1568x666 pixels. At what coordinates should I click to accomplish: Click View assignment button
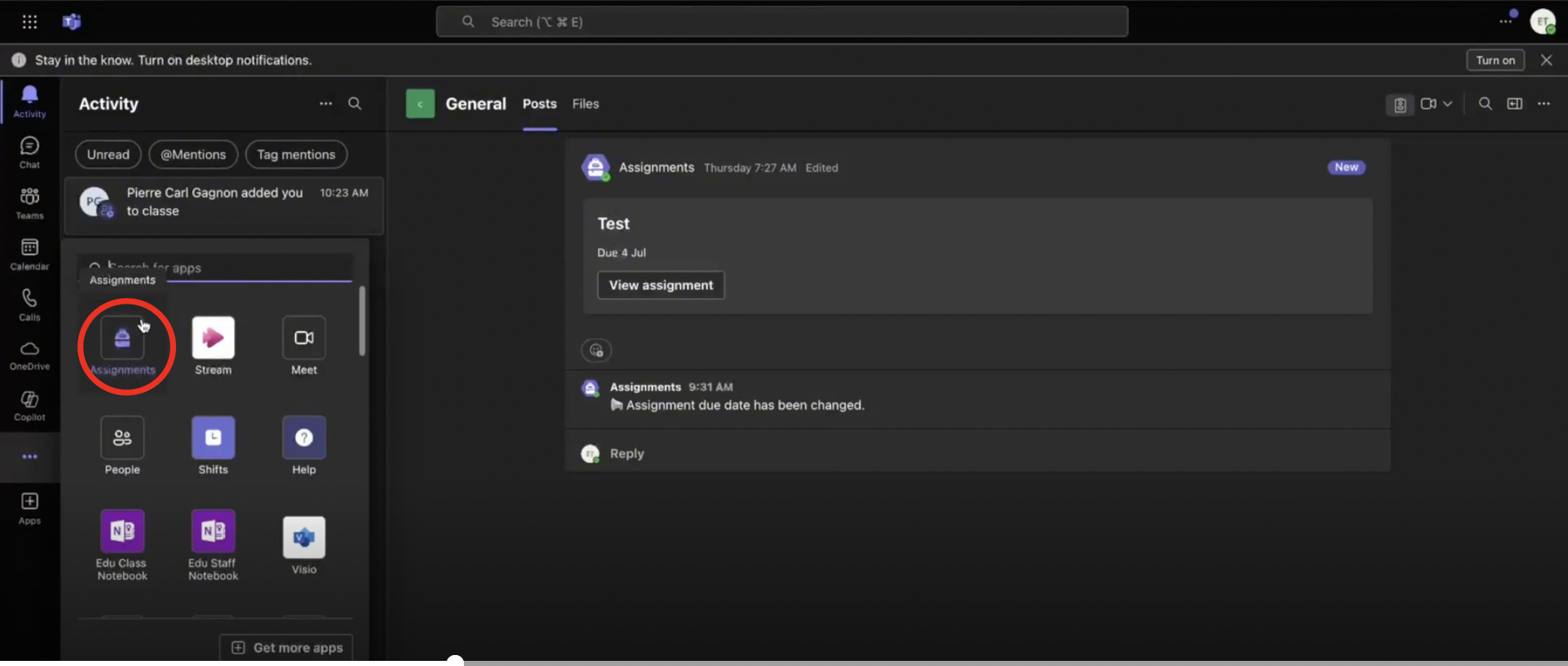[x=661, y=285]
